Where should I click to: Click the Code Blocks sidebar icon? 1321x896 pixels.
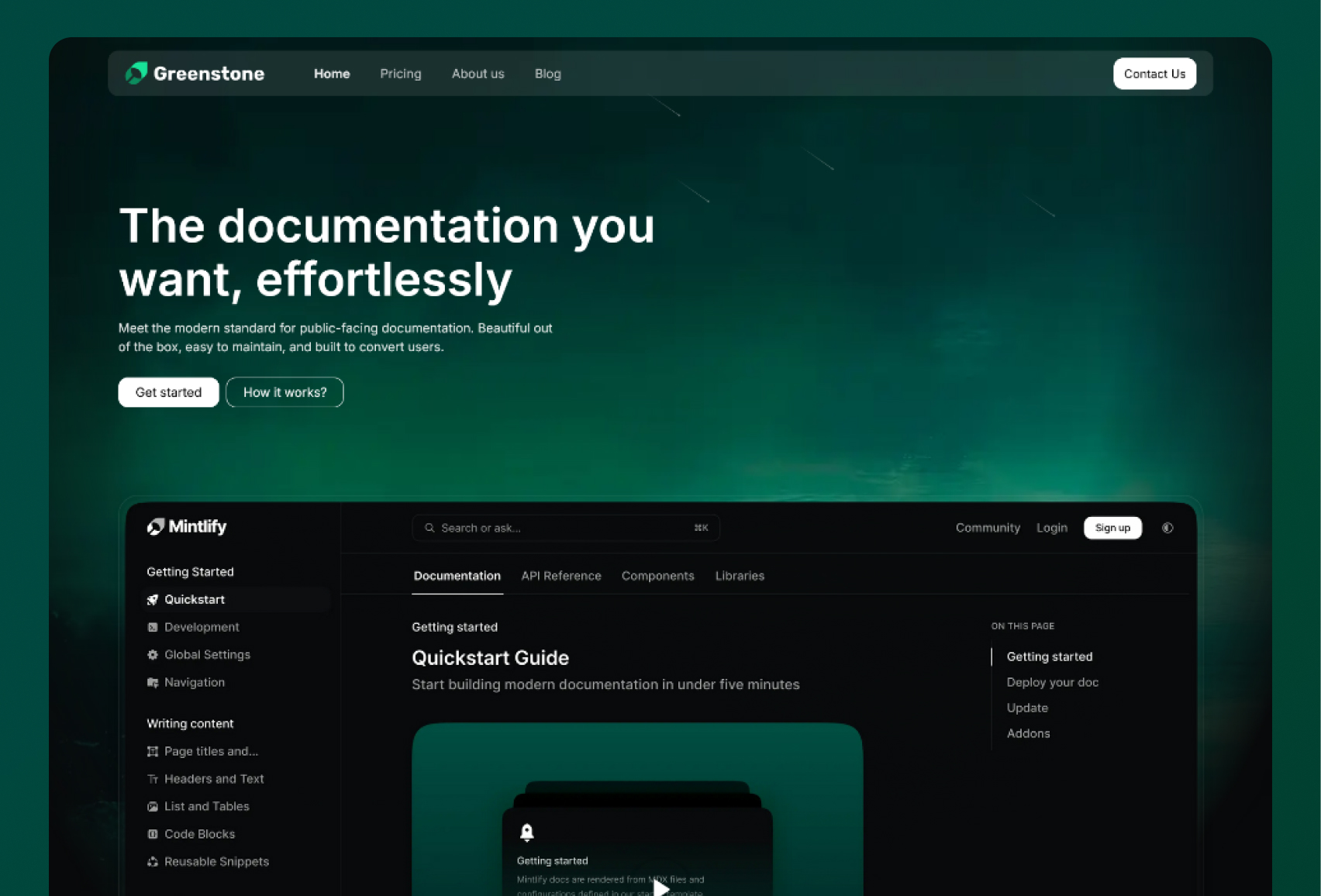153,834
